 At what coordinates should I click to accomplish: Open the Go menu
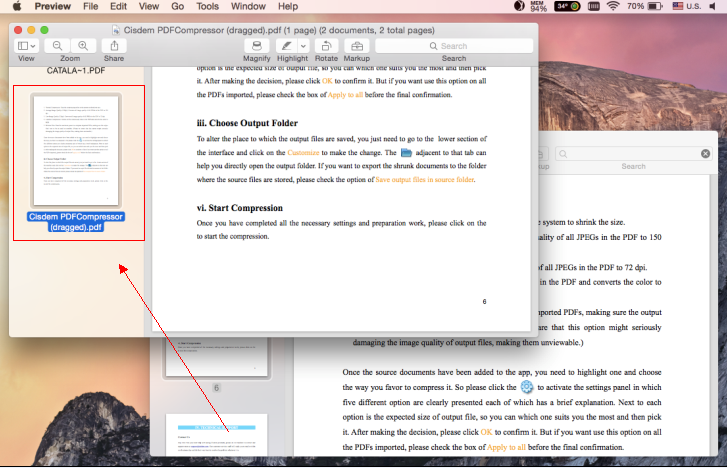tap(178, 6)
